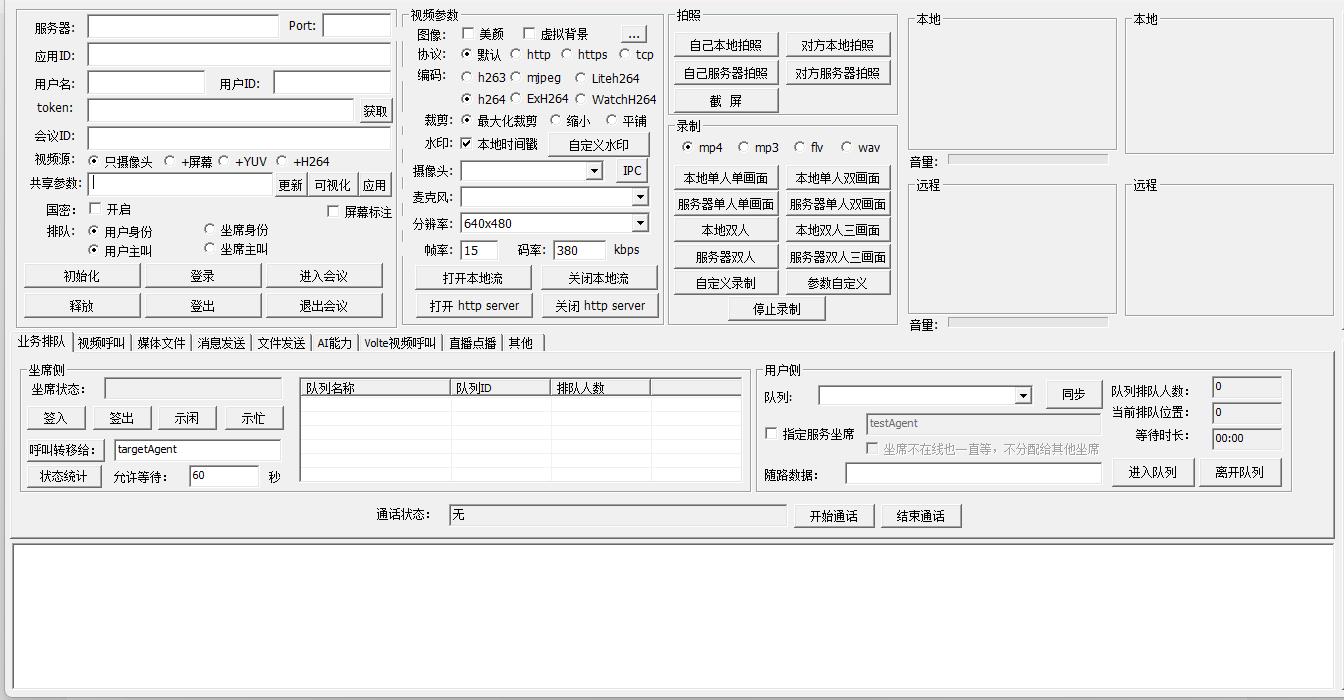Select the +屏幕 video source option
Image resolution: width=1344 pixels, height=700 pixels.
click(170, 161)
